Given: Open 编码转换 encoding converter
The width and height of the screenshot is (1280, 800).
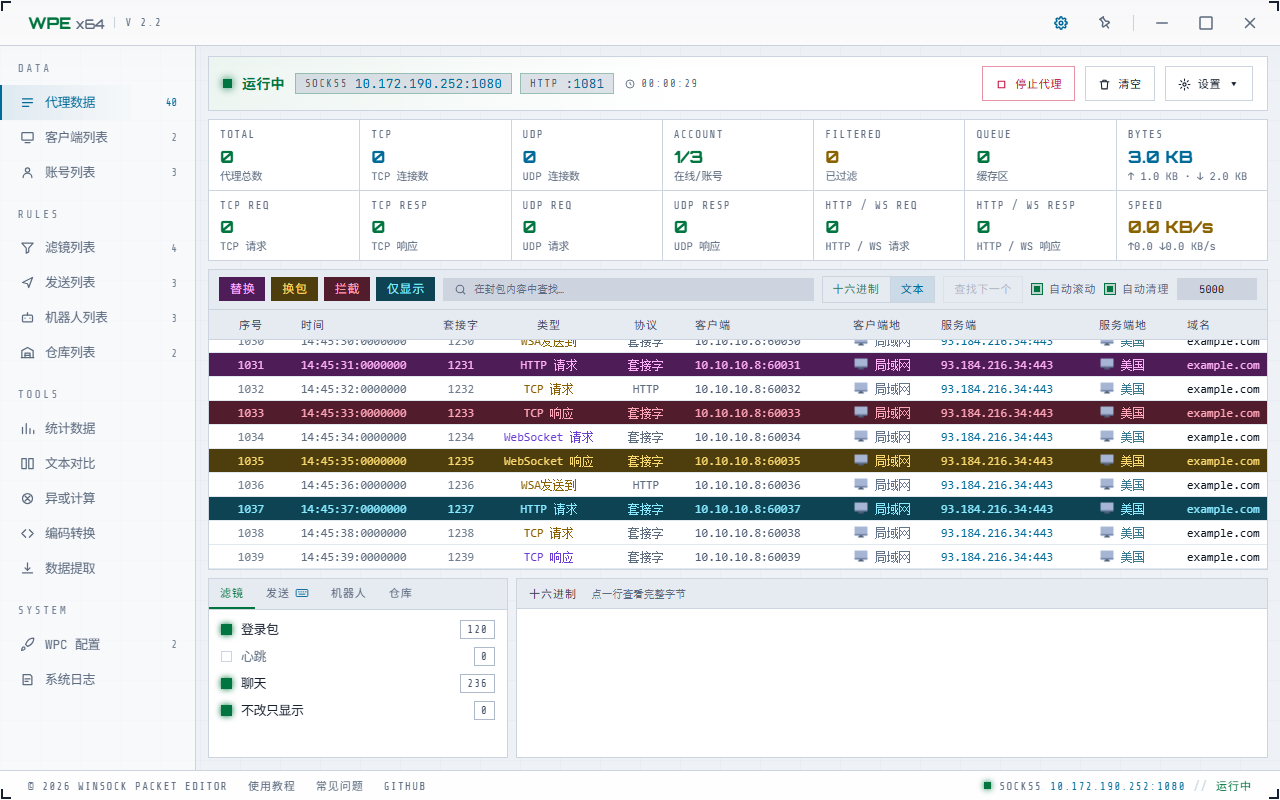Looking at the screenshot, I should tap(97, 533).
